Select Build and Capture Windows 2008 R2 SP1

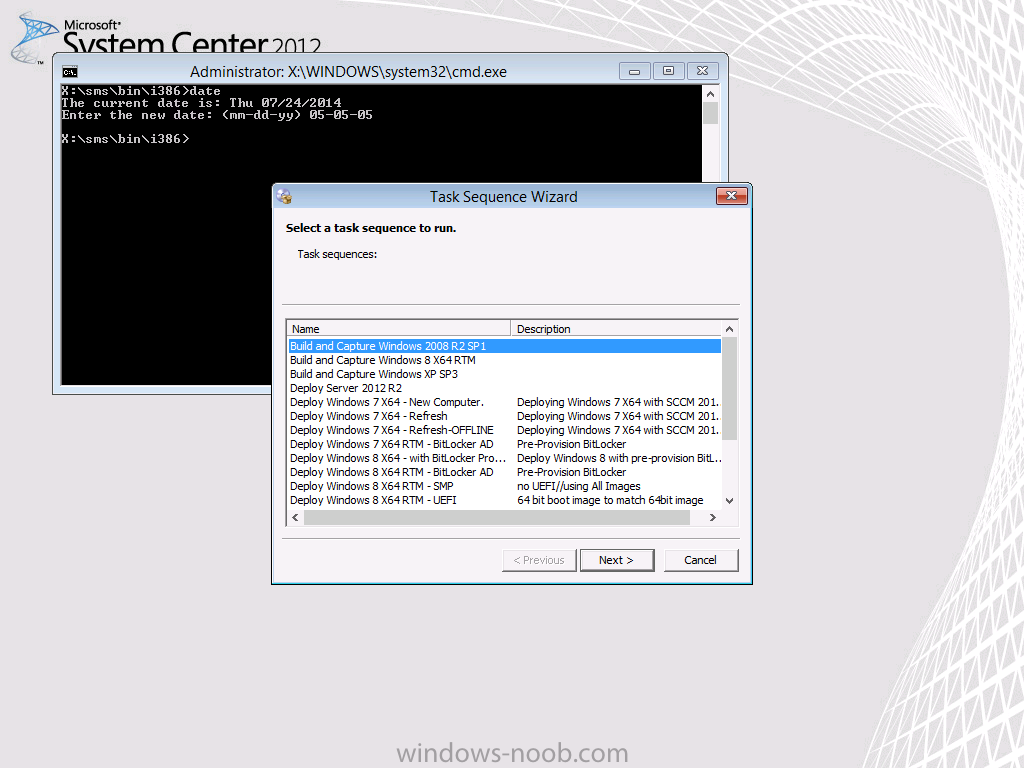click(504, 346)
